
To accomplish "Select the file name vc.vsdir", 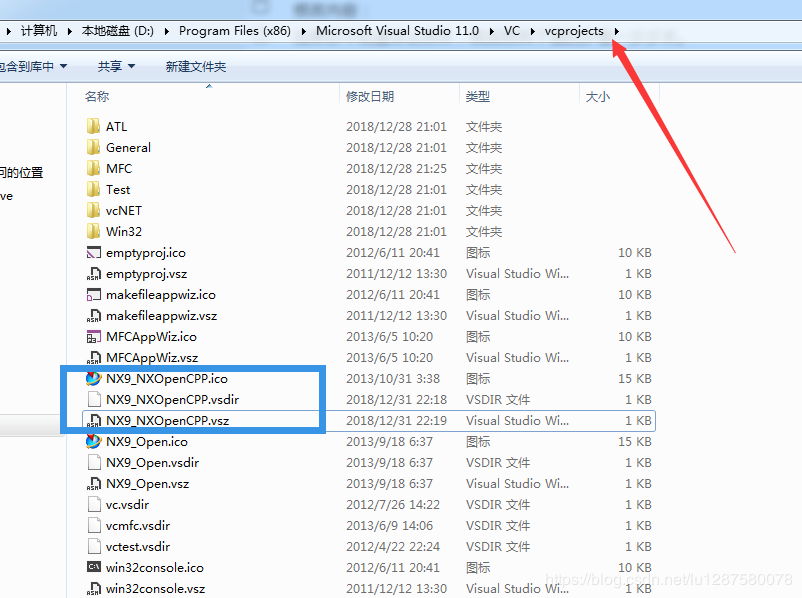I will pos(127,504).
